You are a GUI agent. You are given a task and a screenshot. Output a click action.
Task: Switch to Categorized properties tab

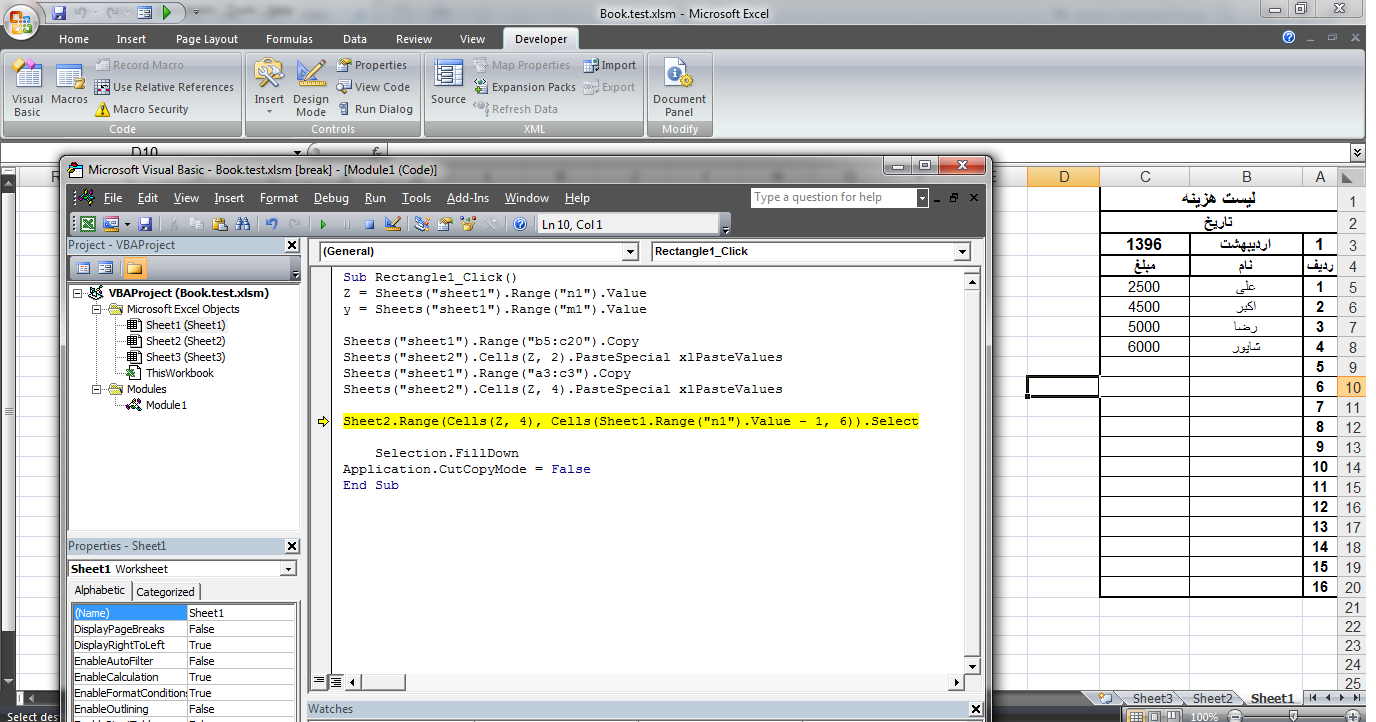(165, 592)
